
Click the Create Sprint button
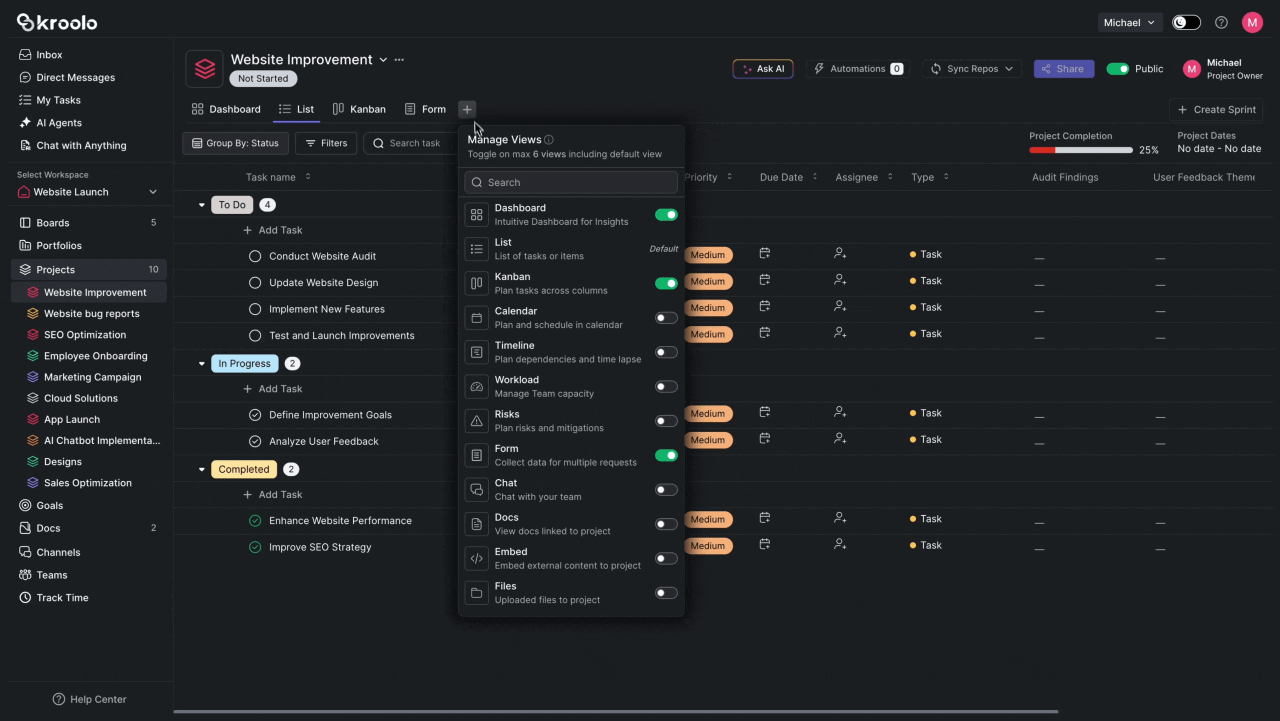coord(1217,110)
